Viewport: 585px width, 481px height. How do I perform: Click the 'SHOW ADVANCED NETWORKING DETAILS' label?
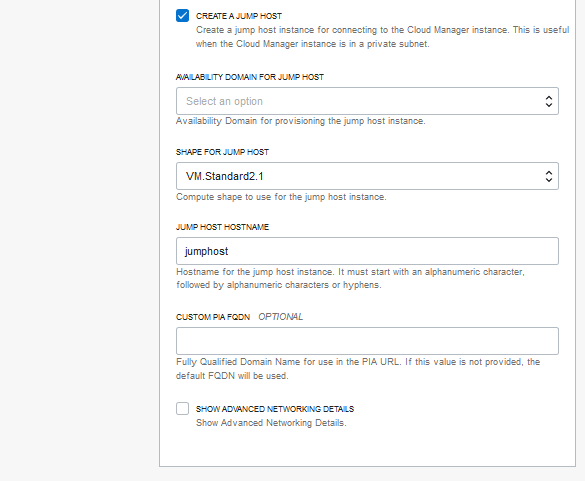click(275, 409)
